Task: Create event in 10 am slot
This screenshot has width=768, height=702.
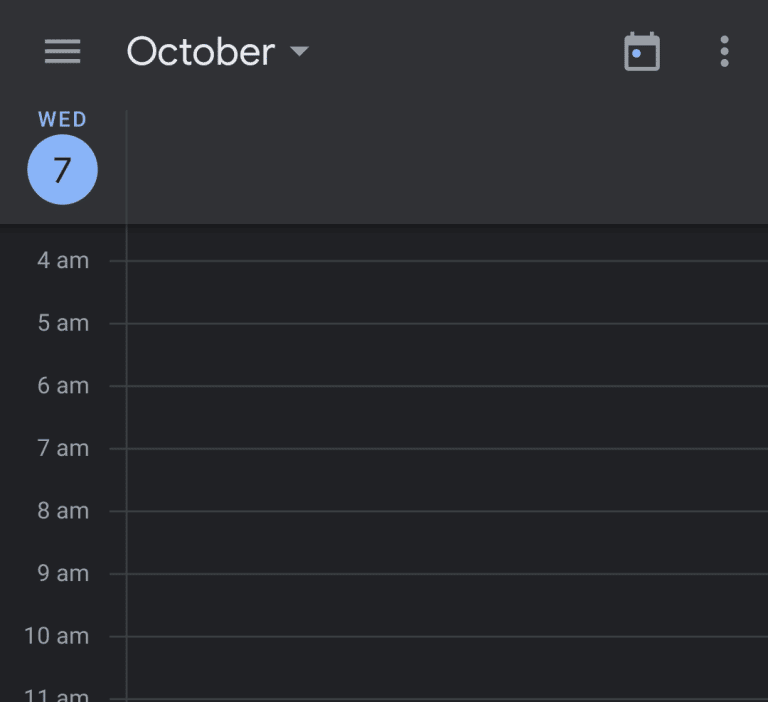Action: coord(446,667)
